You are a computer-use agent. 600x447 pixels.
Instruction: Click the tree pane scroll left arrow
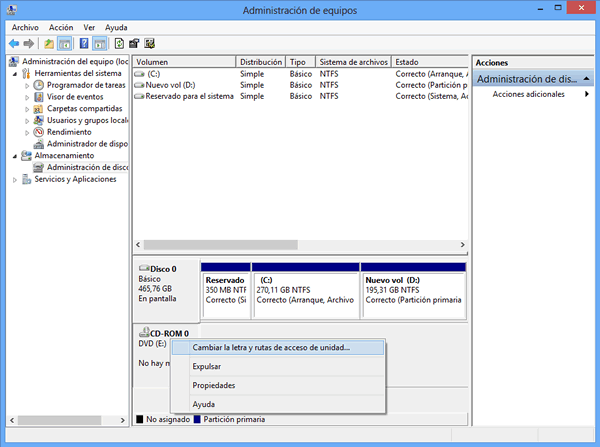(12, 420)
